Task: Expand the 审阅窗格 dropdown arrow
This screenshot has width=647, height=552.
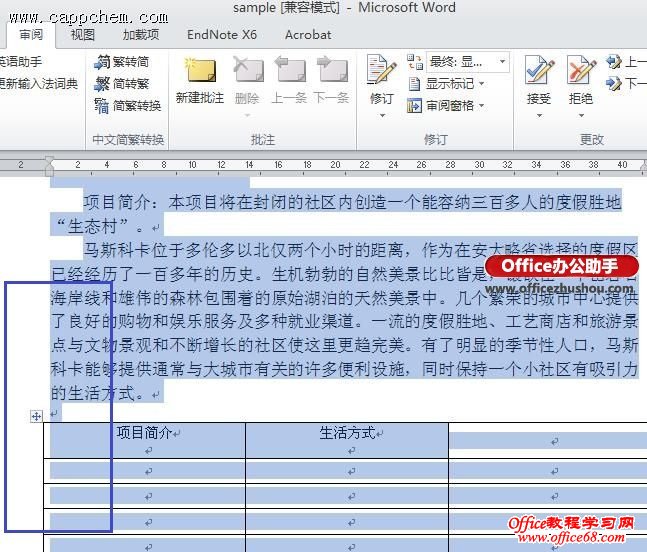Action: pyautogui.click(x=482, y=106)
